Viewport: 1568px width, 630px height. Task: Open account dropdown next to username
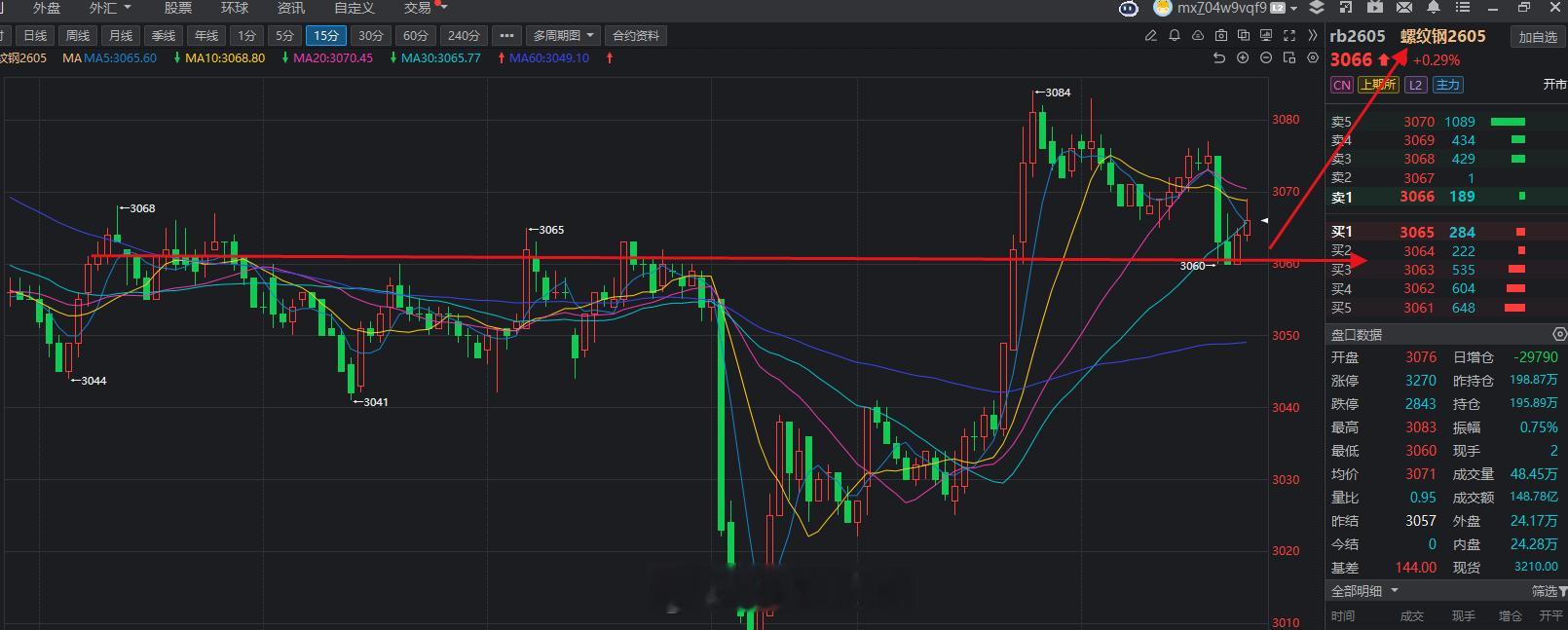click(1294, 8)
